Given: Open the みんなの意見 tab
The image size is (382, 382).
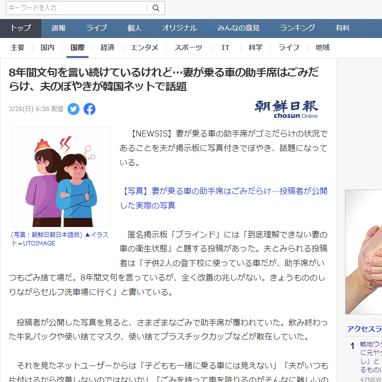Looking at the screenshot, I should [x=238, y=28].
